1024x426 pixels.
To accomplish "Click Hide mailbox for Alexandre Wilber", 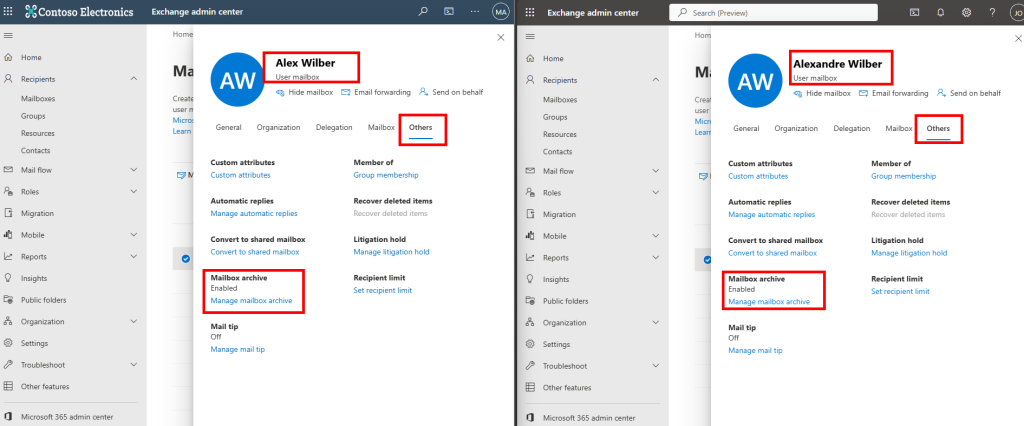I will point(822,93).
